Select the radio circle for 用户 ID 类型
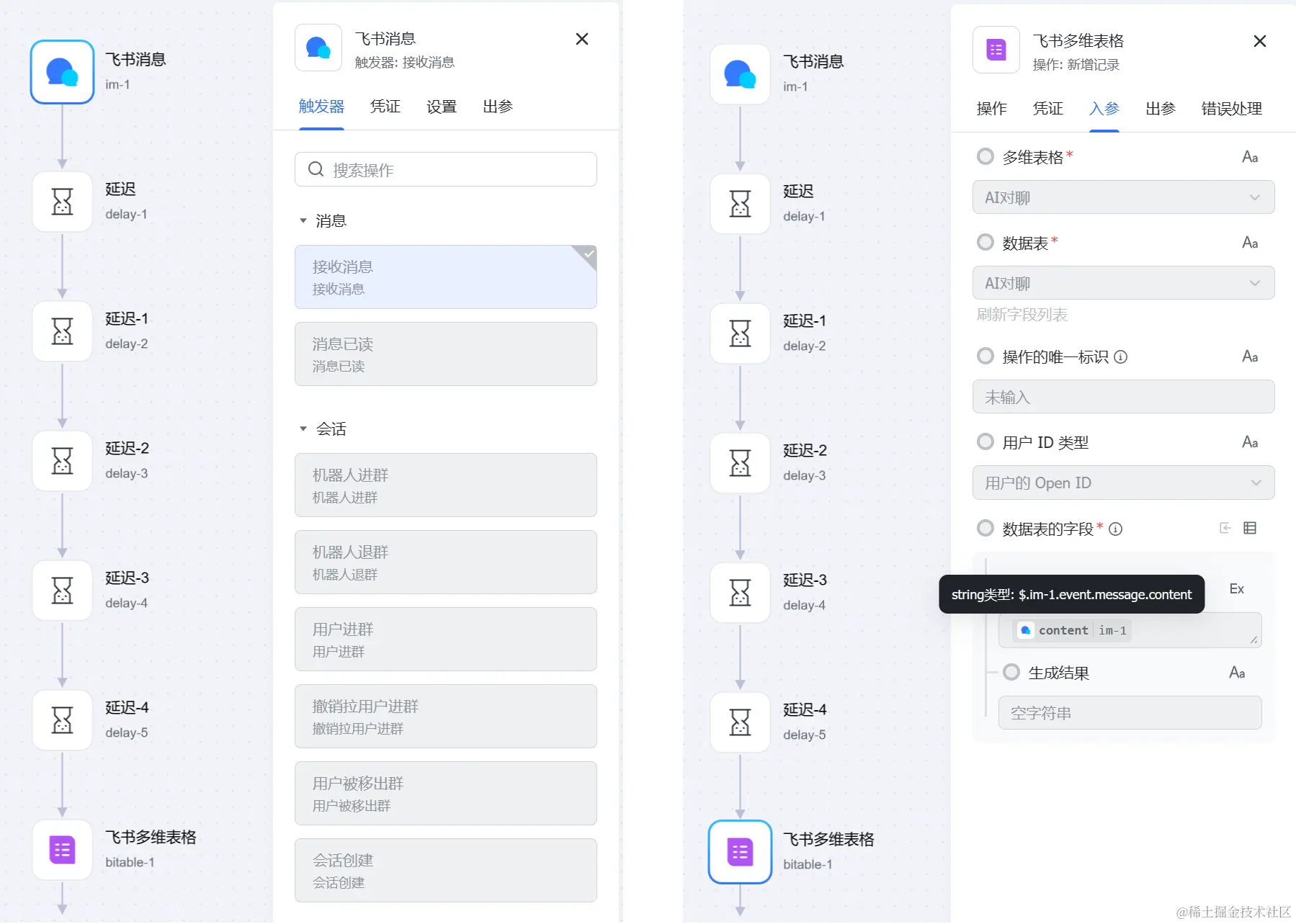Viewport: 1296px width, 924px height. [x=986, y=441]
